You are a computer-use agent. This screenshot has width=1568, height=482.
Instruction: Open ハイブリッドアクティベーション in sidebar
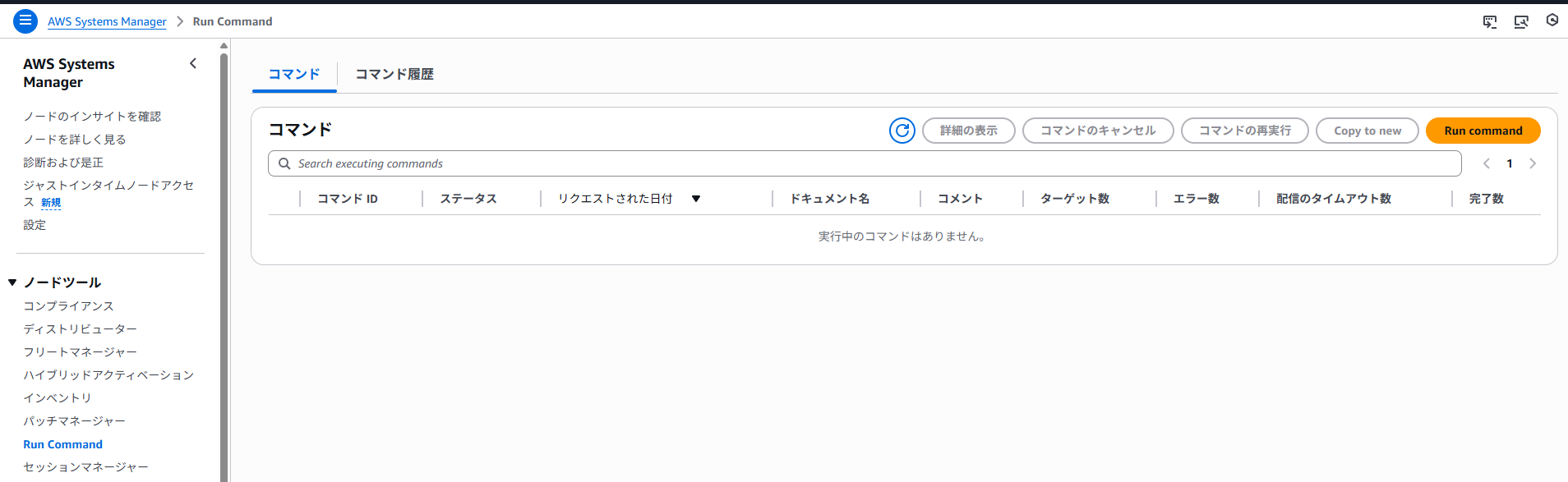[108, 375]
